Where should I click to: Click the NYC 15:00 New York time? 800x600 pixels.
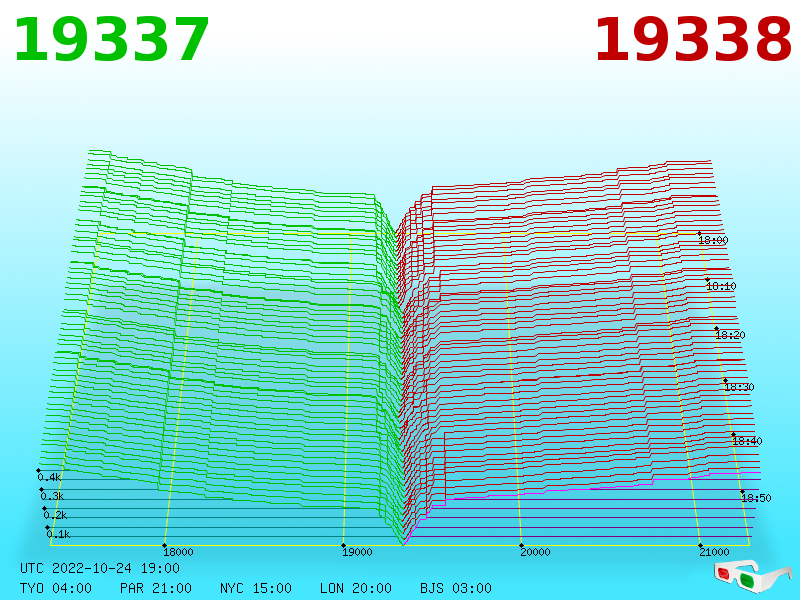click(256, 588)
